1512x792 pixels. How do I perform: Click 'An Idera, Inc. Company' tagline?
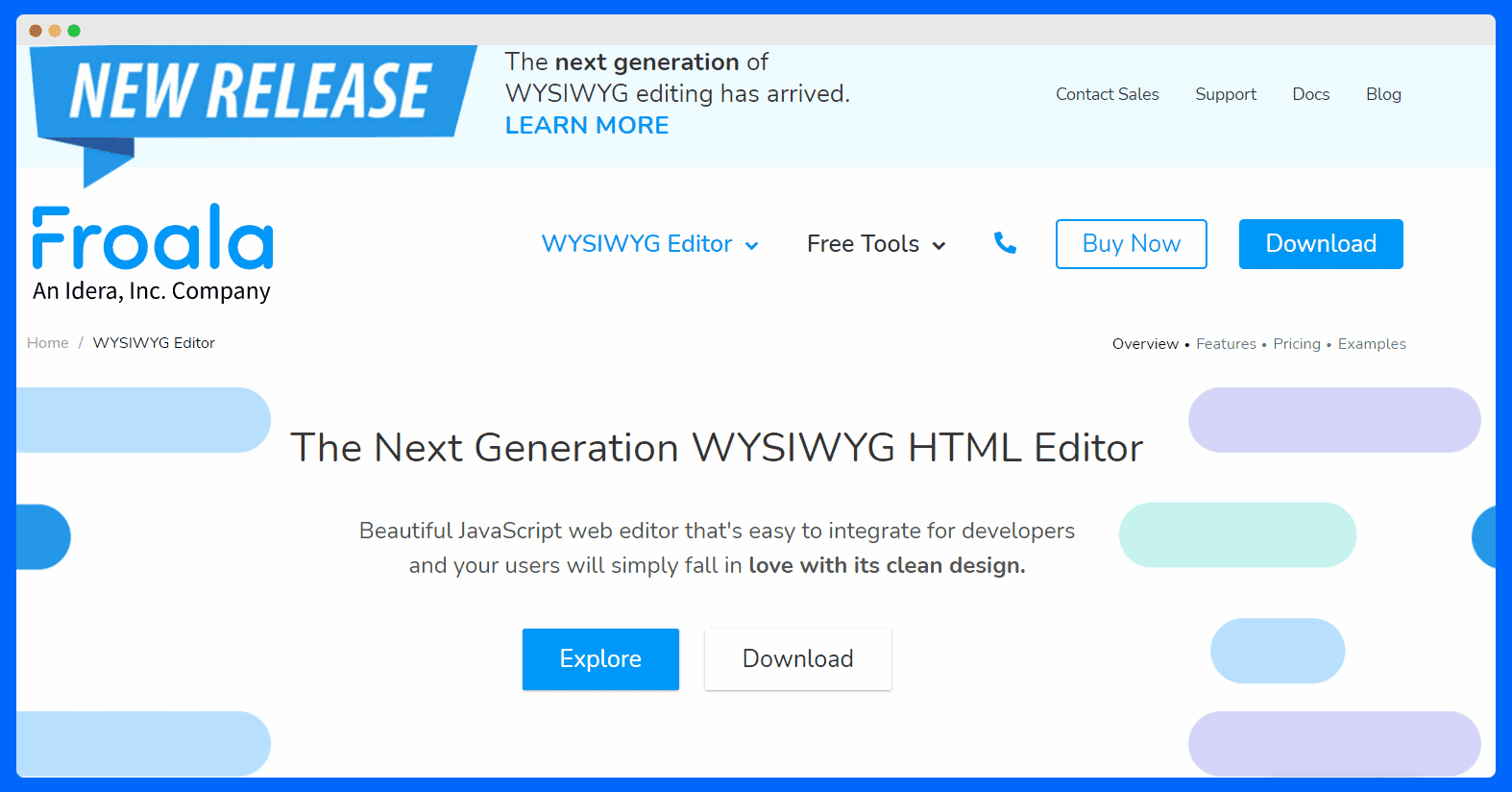click(x=152, y=291)
